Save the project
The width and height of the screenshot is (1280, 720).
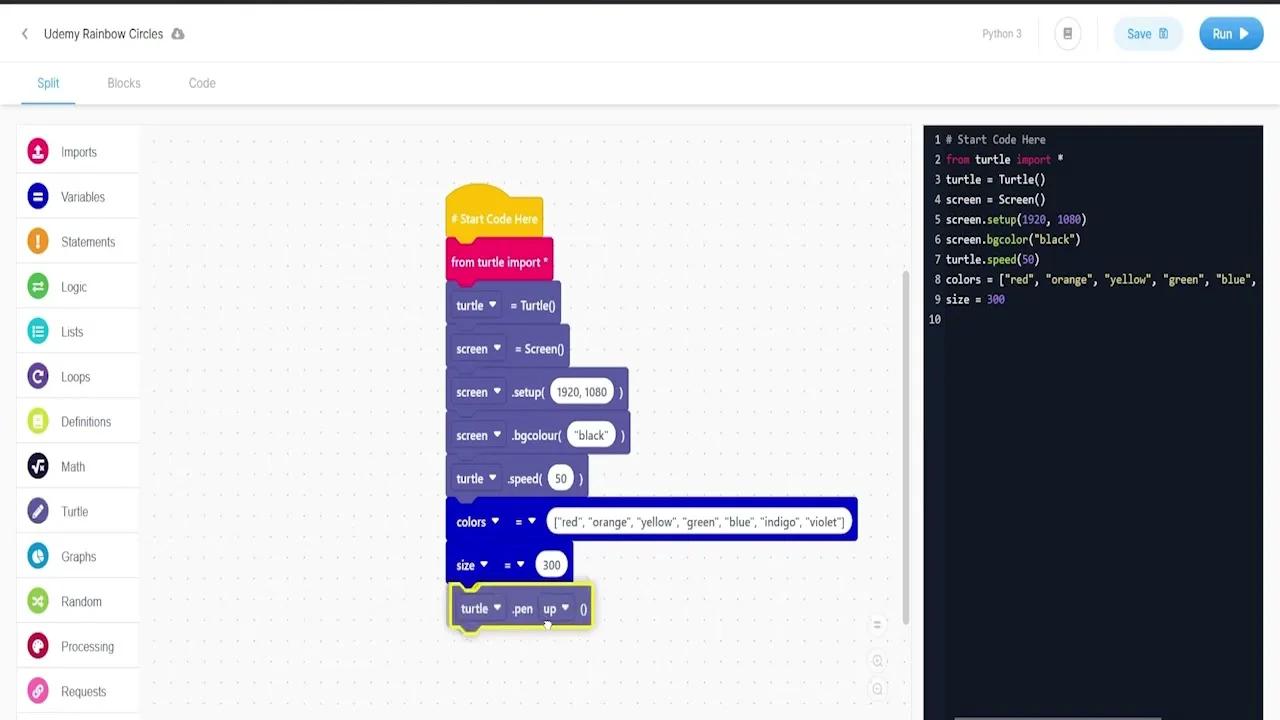pos(1148,33)
